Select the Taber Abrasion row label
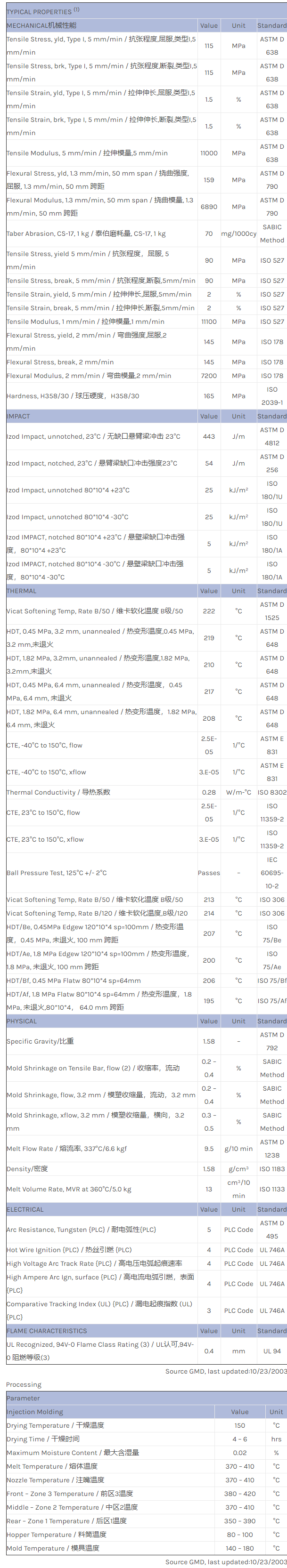Image resolution: width=287 pixels, height=1568 pixels. 85,234
